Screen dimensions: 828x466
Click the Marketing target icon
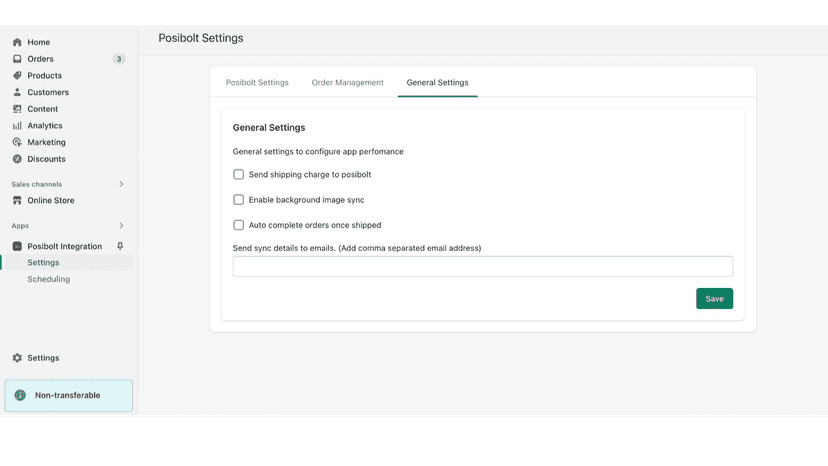click(x=17, y=142)
